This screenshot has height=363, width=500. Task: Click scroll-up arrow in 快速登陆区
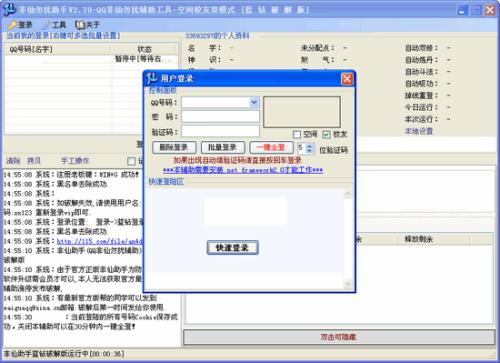click(x=348, y=195)
